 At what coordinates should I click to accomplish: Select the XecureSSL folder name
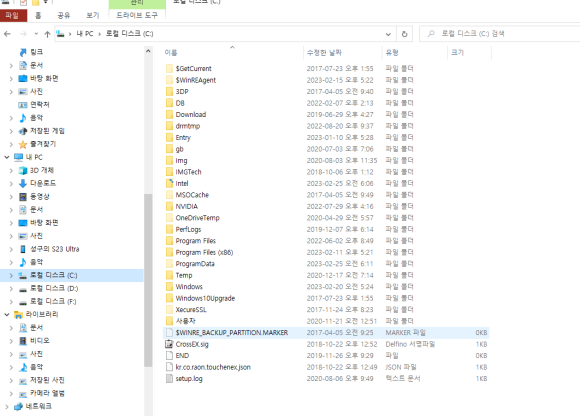[x=191, y=310]
